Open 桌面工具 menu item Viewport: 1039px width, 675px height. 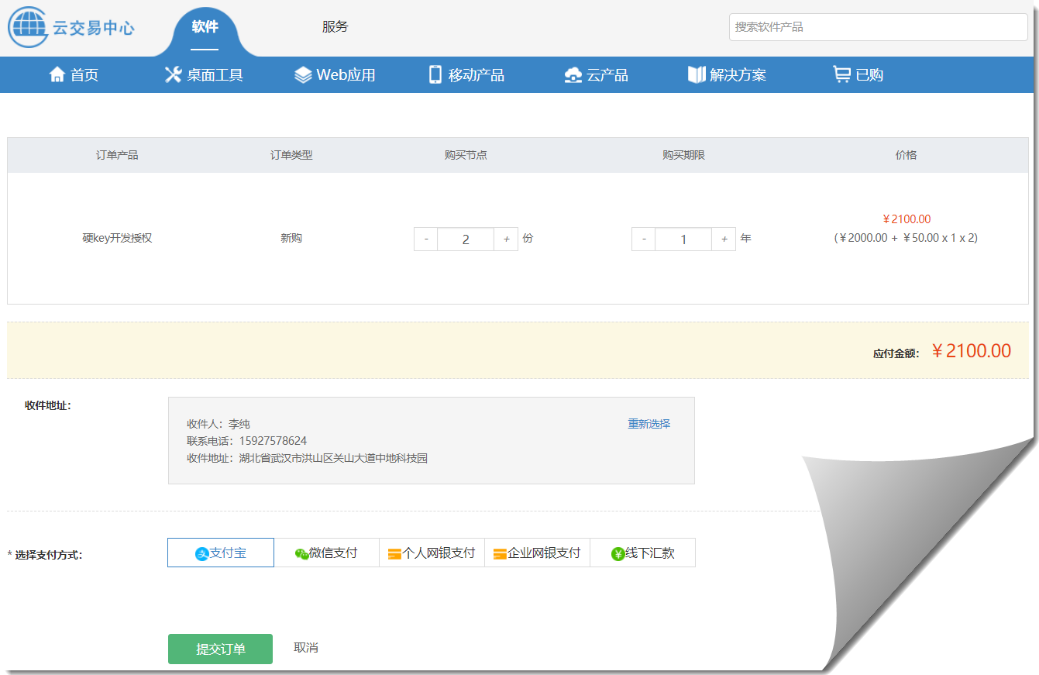(x=204, y=75)
